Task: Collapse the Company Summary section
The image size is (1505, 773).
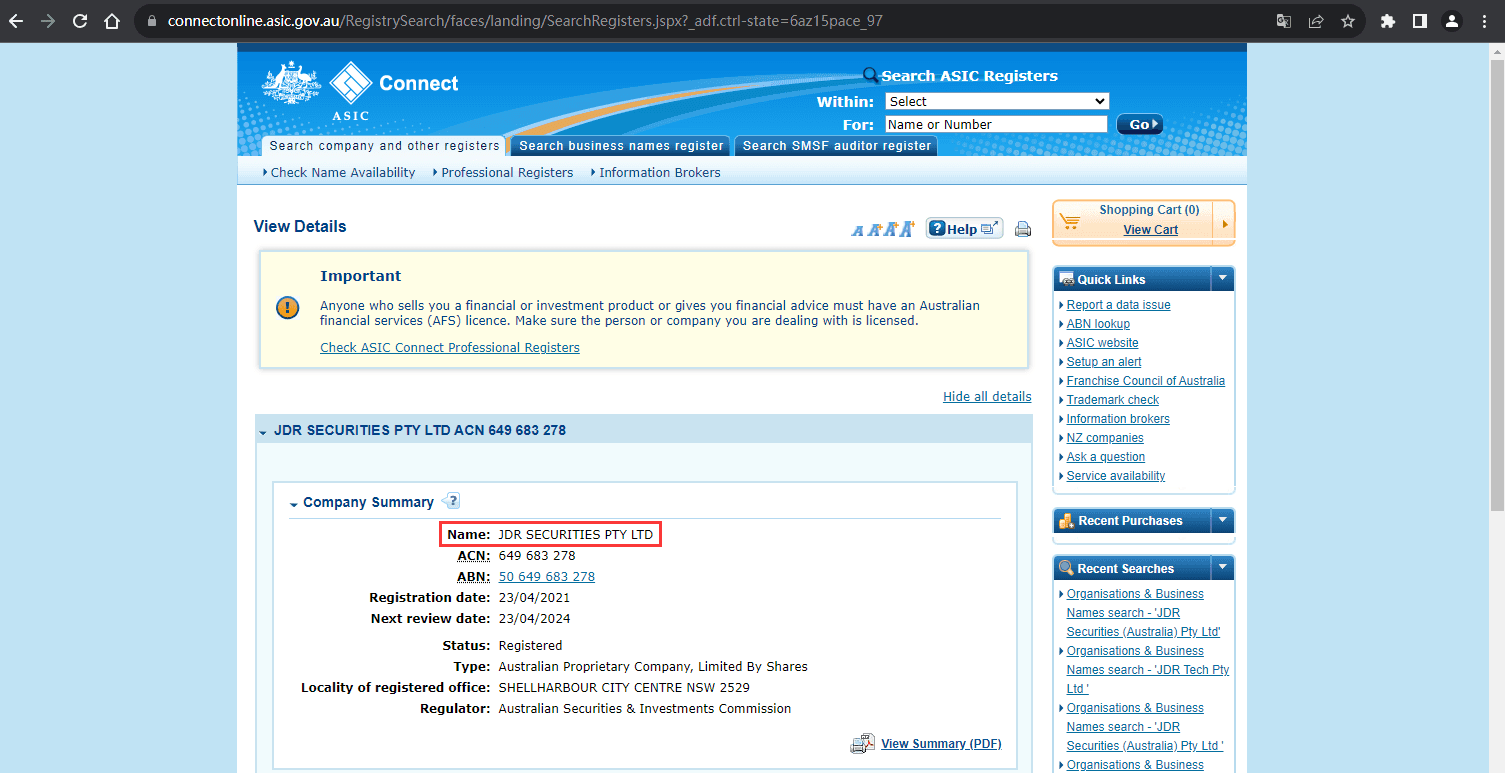Action: (x=294, y=504)
